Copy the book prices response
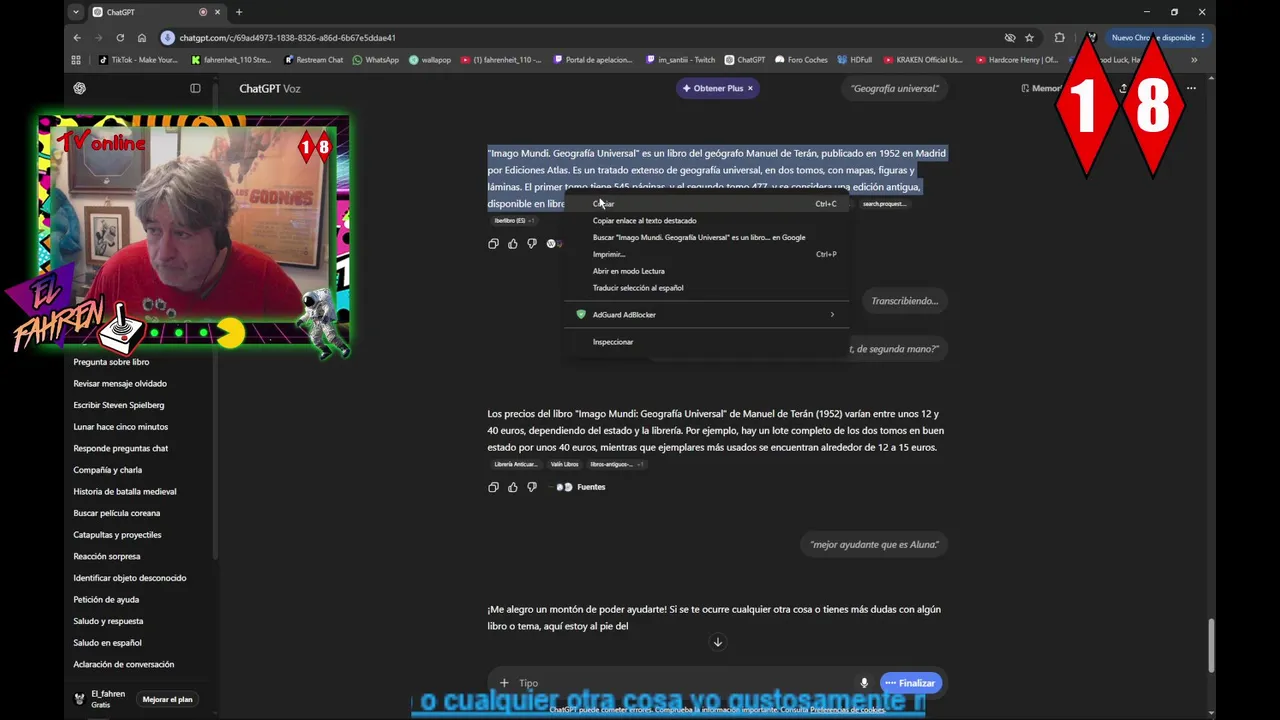Image resolution: width=1280 pixels, height=720 pixels. [x=493, y=487]
